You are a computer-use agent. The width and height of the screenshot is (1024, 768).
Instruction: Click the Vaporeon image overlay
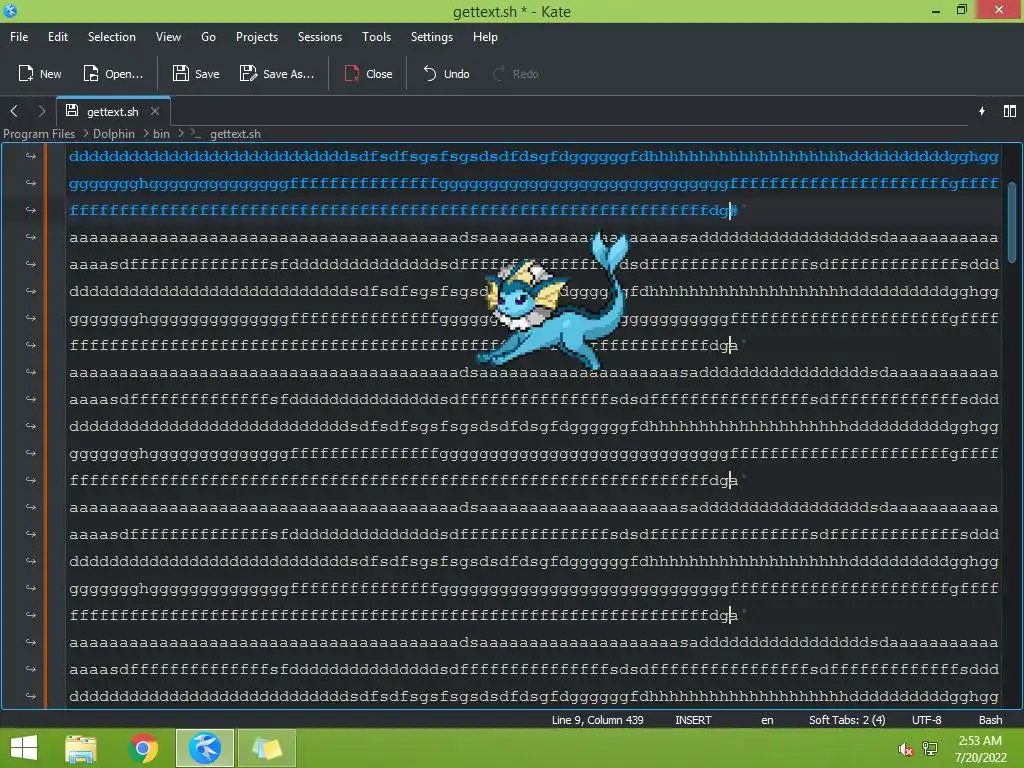tap(552, 300)
